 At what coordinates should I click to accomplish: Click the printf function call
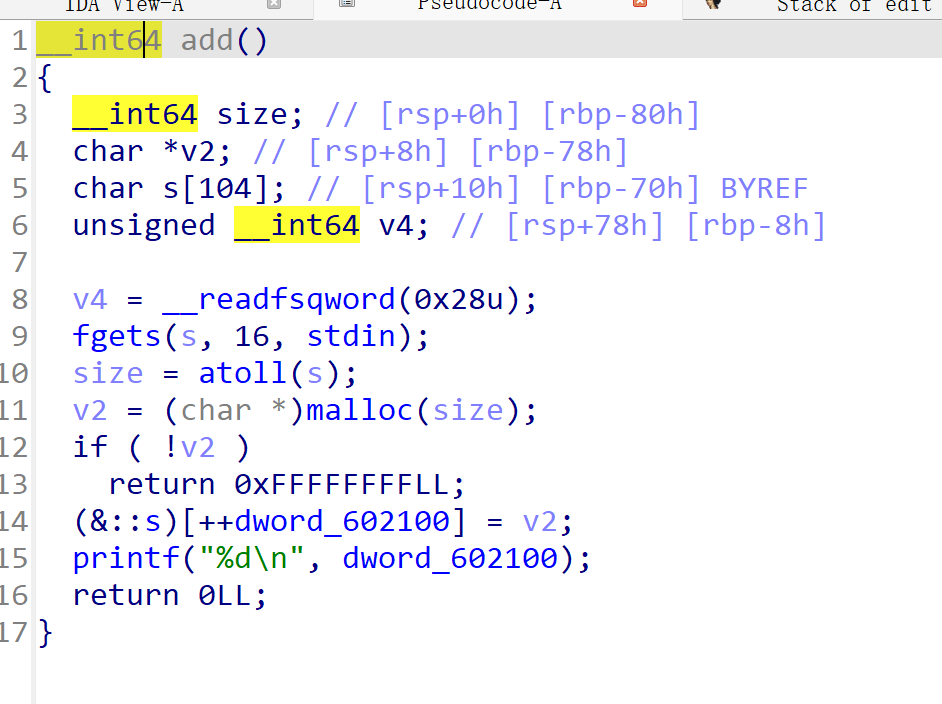[x=126, y=559]
